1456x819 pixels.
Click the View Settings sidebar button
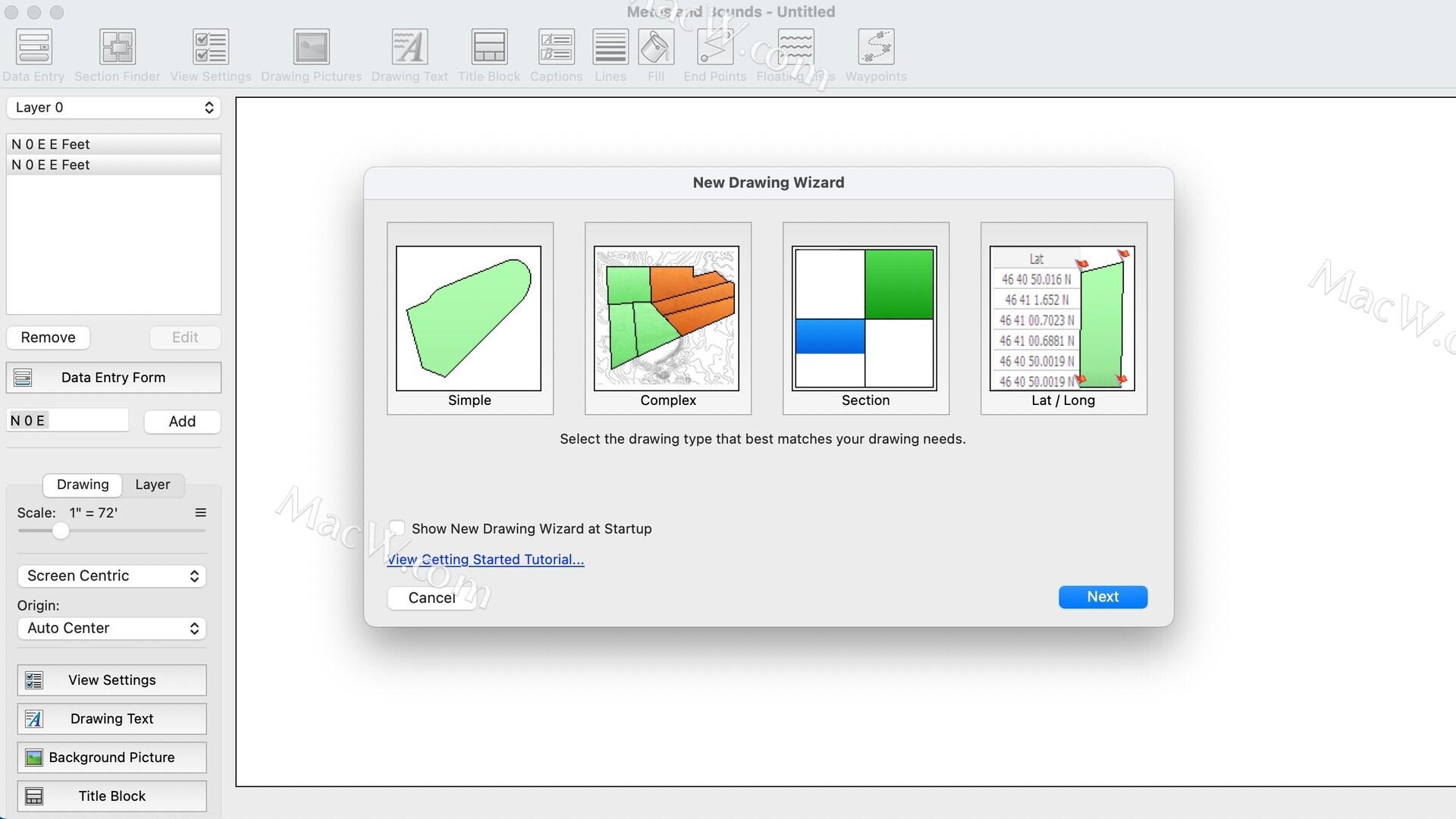[112, 680]
